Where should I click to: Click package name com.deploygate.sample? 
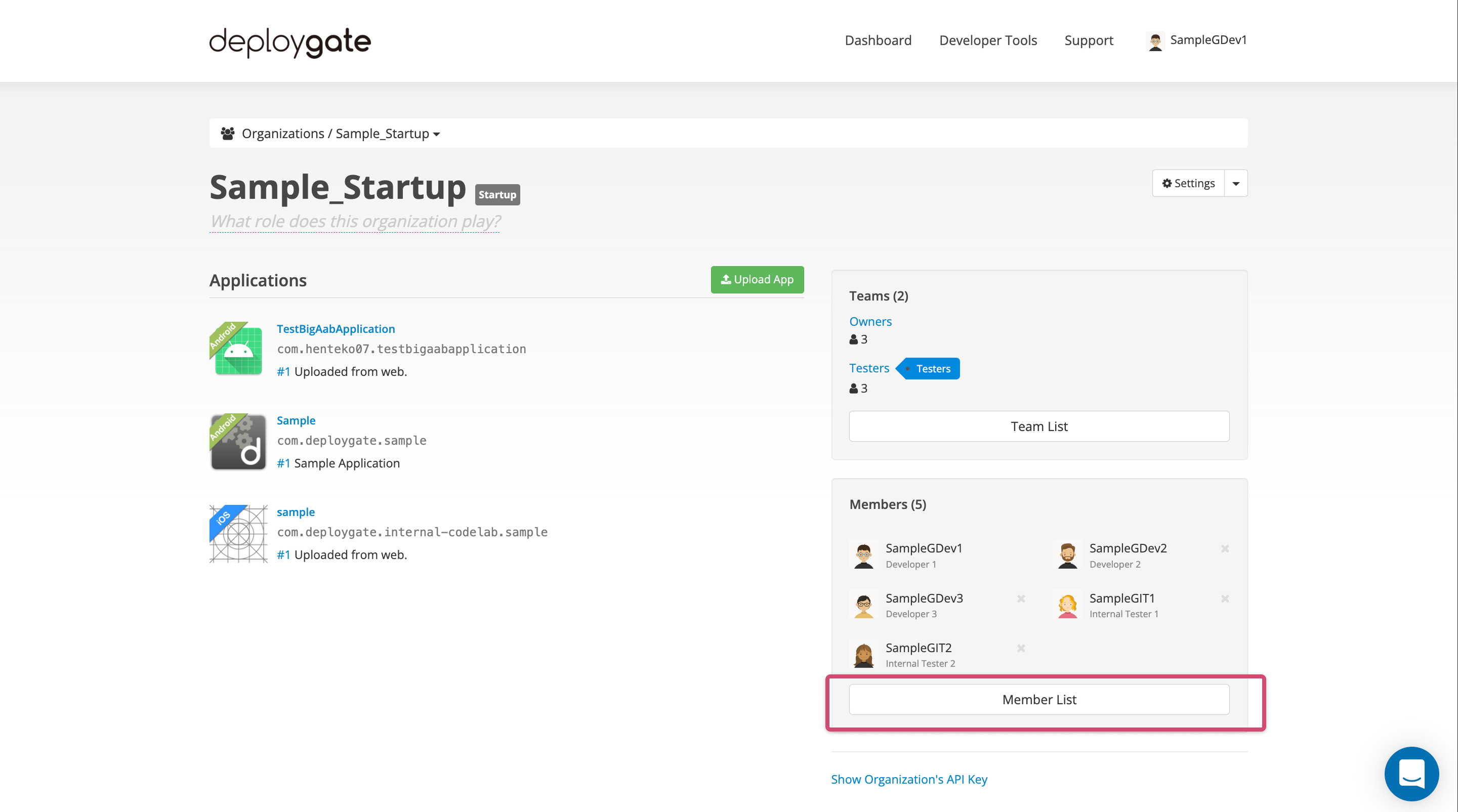click(x=352, y=441)
